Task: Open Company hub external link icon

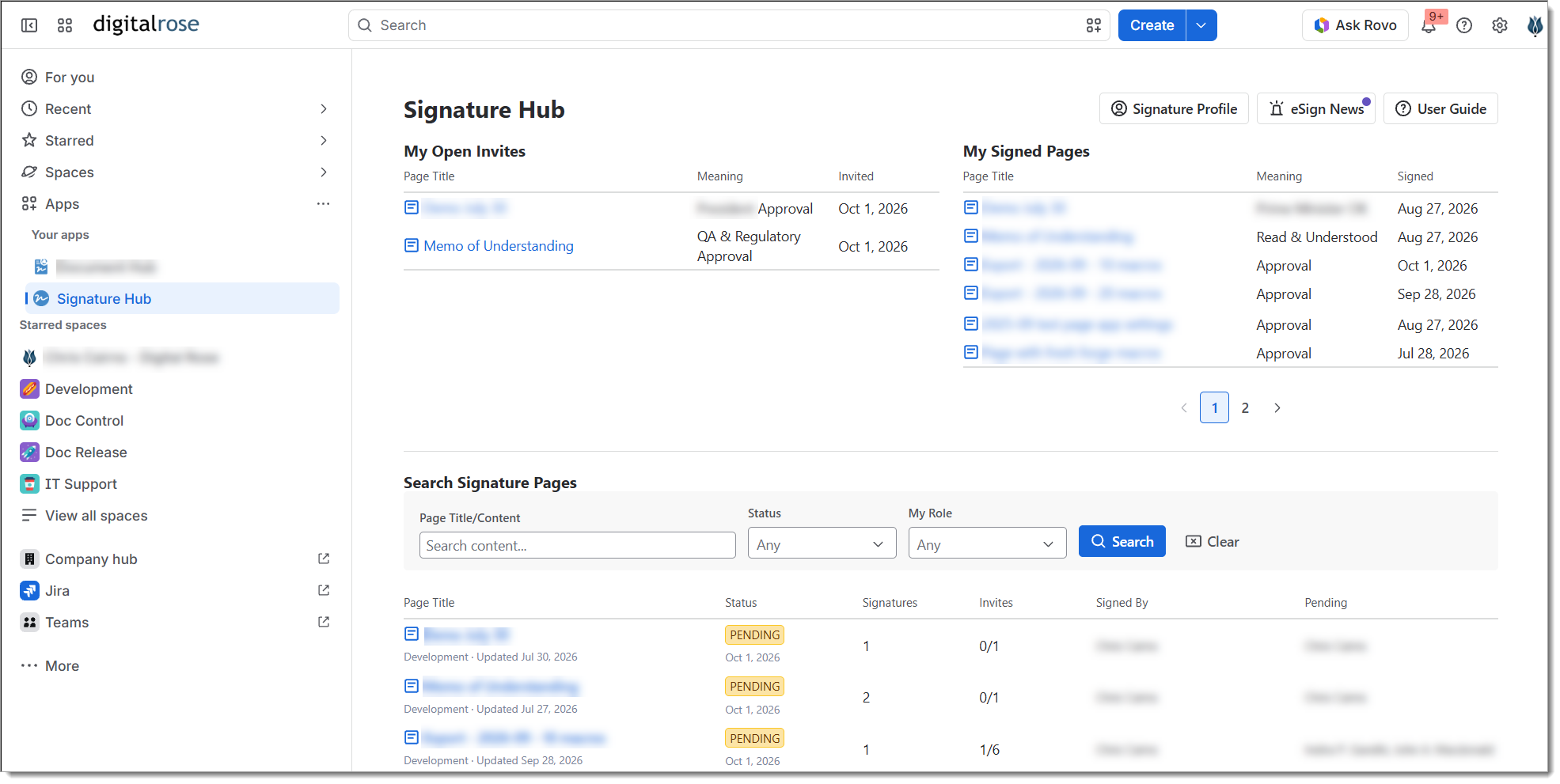Action: pyautogui.click(x=324, y=559)
